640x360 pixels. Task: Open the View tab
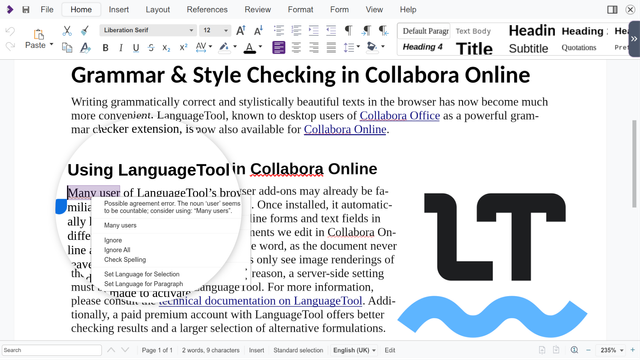(x=374, y=9)
